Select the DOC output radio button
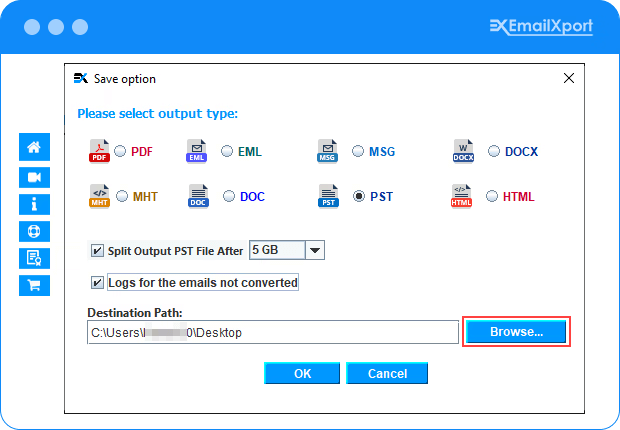This screenshot has width=620, height=430. coord(228,197)
